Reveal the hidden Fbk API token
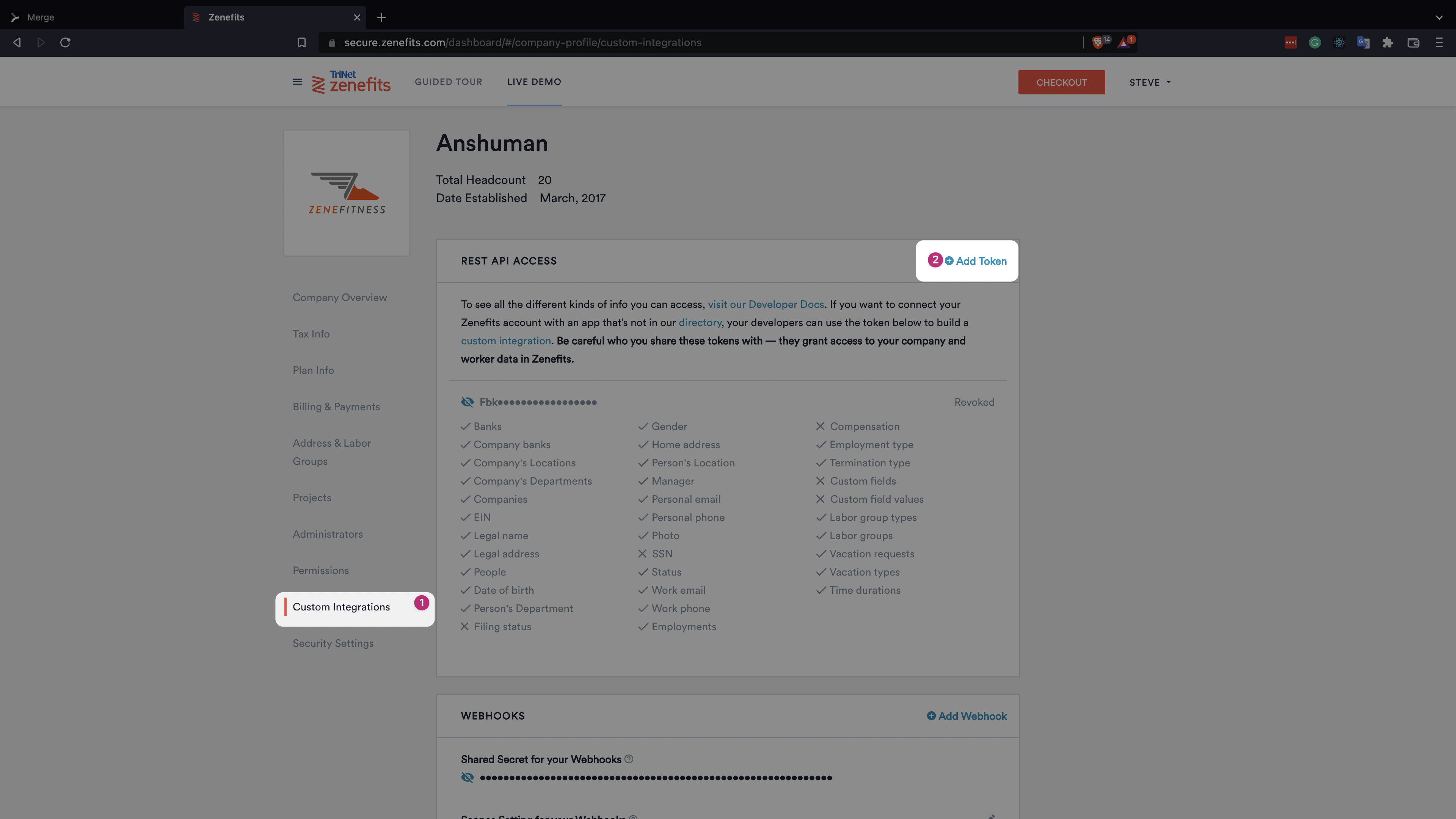This screenshot has width=1456, height=819. click(x=468, y=402)
